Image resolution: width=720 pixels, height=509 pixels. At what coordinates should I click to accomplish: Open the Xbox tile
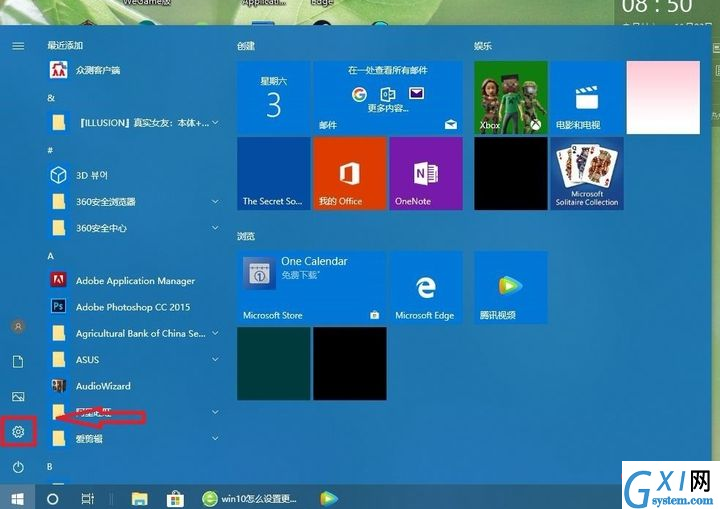tap(511, 97)
